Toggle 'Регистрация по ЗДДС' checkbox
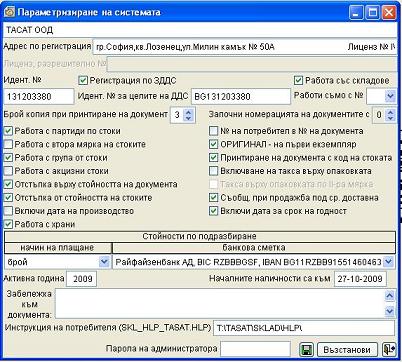 pyautogui.click(x=83, y=80)
